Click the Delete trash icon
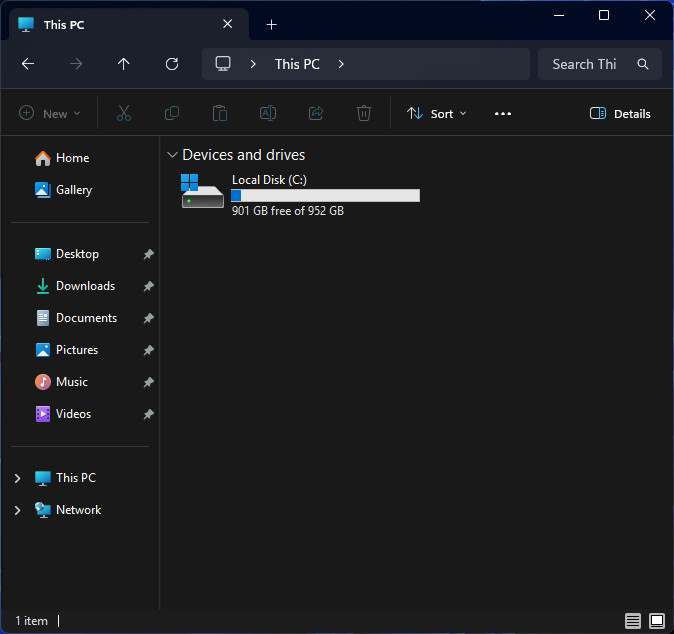 364,113
